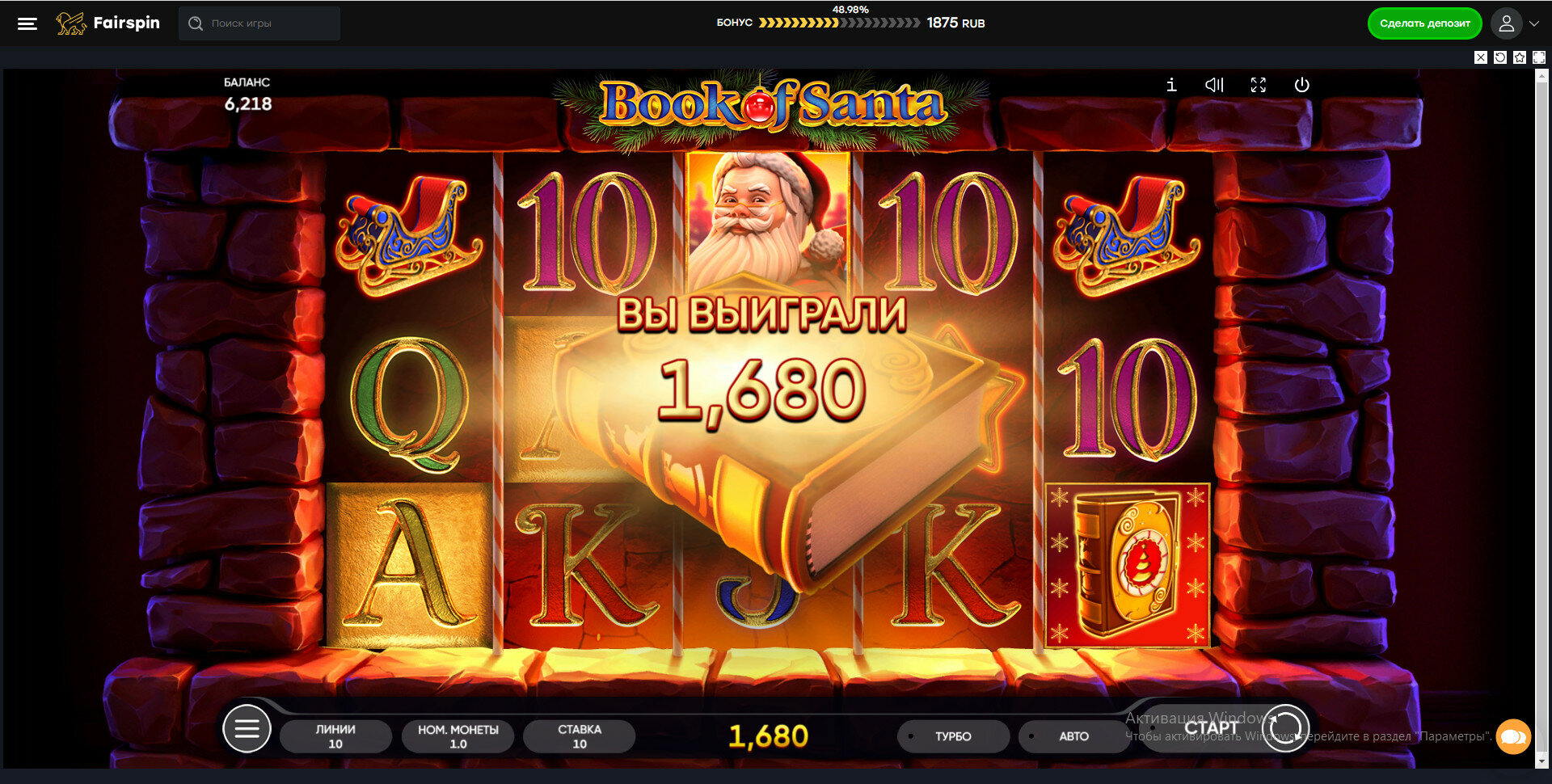Image resolution: width=1552 pixels, height=784 pixels.
Task: Open the game info paytable icon
Action: click(1171, 85)
